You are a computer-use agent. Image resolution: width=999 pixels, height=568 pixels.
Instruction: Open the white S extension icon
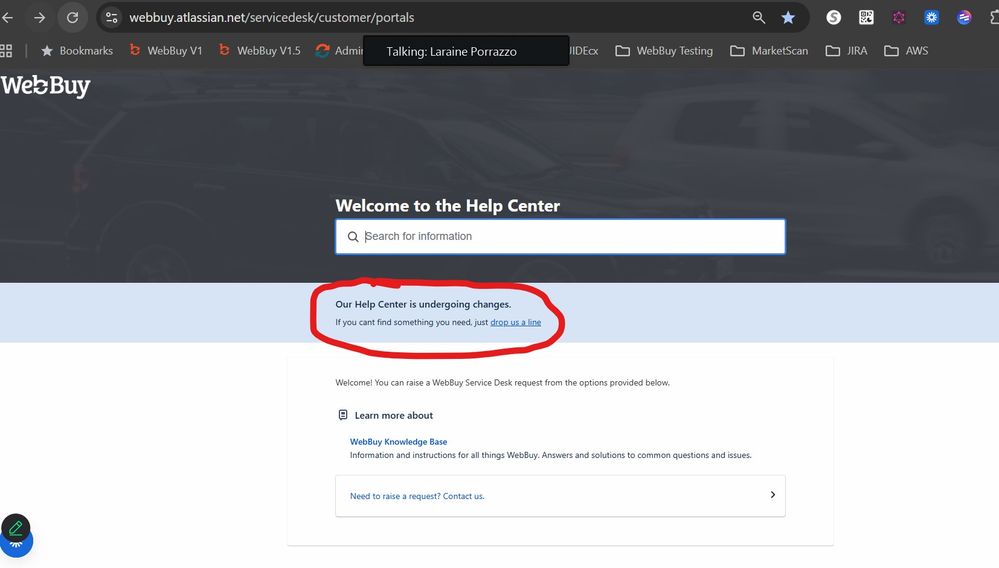click(x=833, y=18)
